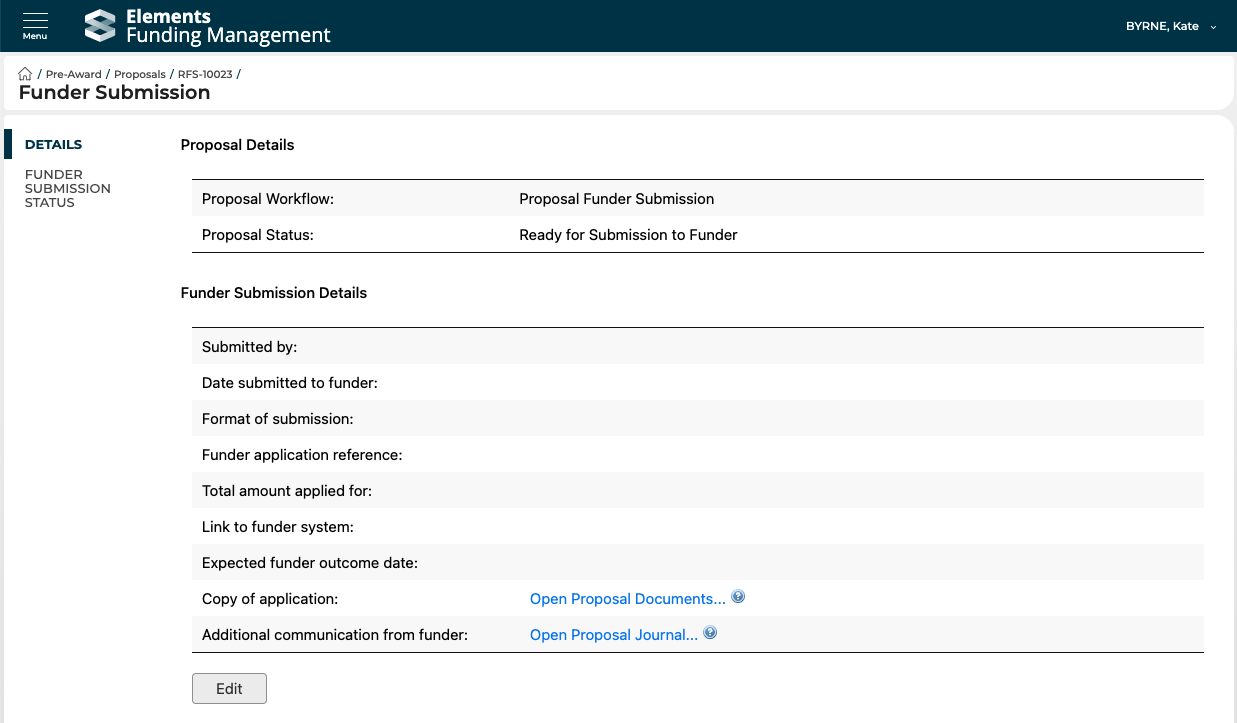Navigate to Pre-Award breadcrumb
Viewport: 1237px width, 723px height.
point(74,74)
